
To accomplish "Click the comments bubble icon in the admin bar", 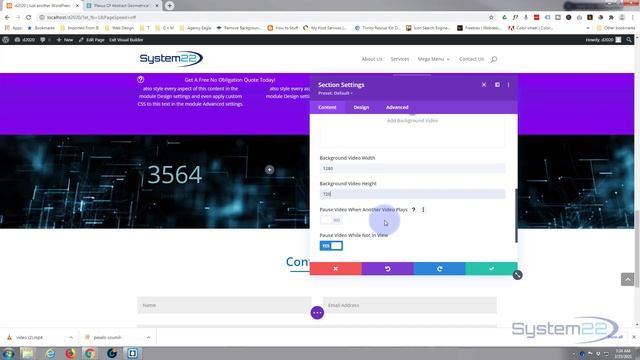I will pyautogui.click(x=43, y=40).
